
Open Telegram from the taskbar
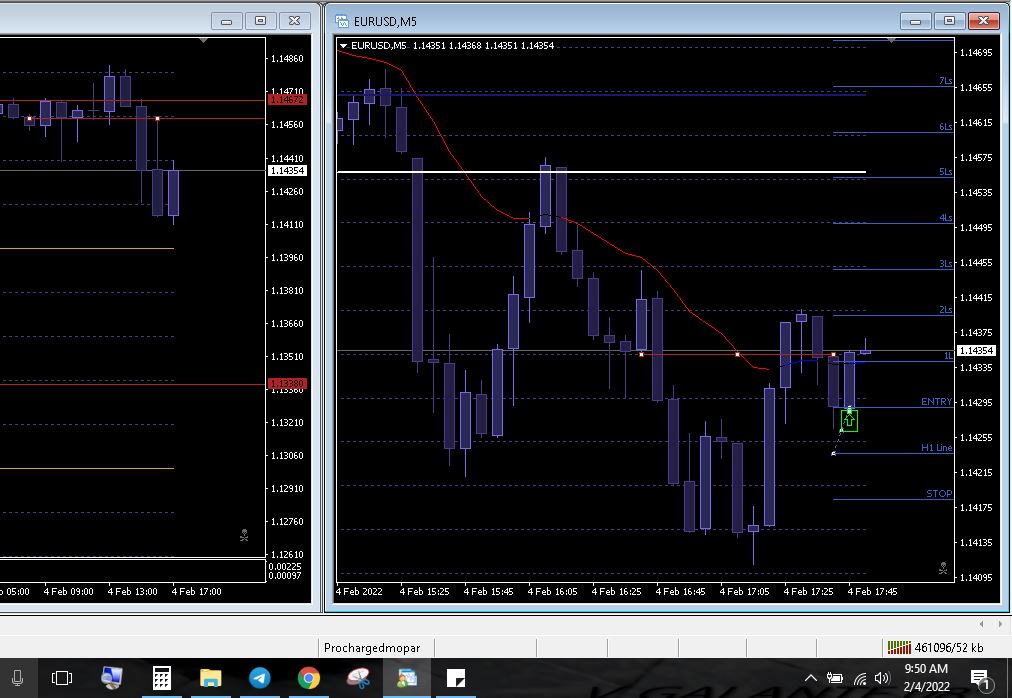(259, 678)
